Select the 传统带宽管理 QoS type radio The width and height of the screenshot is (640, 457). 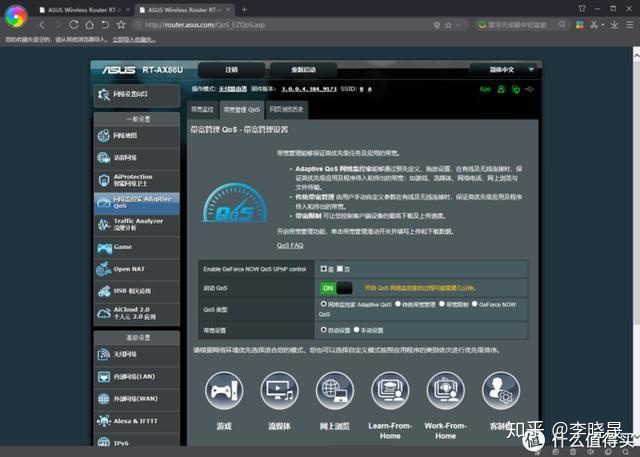[x=398, y=304]
